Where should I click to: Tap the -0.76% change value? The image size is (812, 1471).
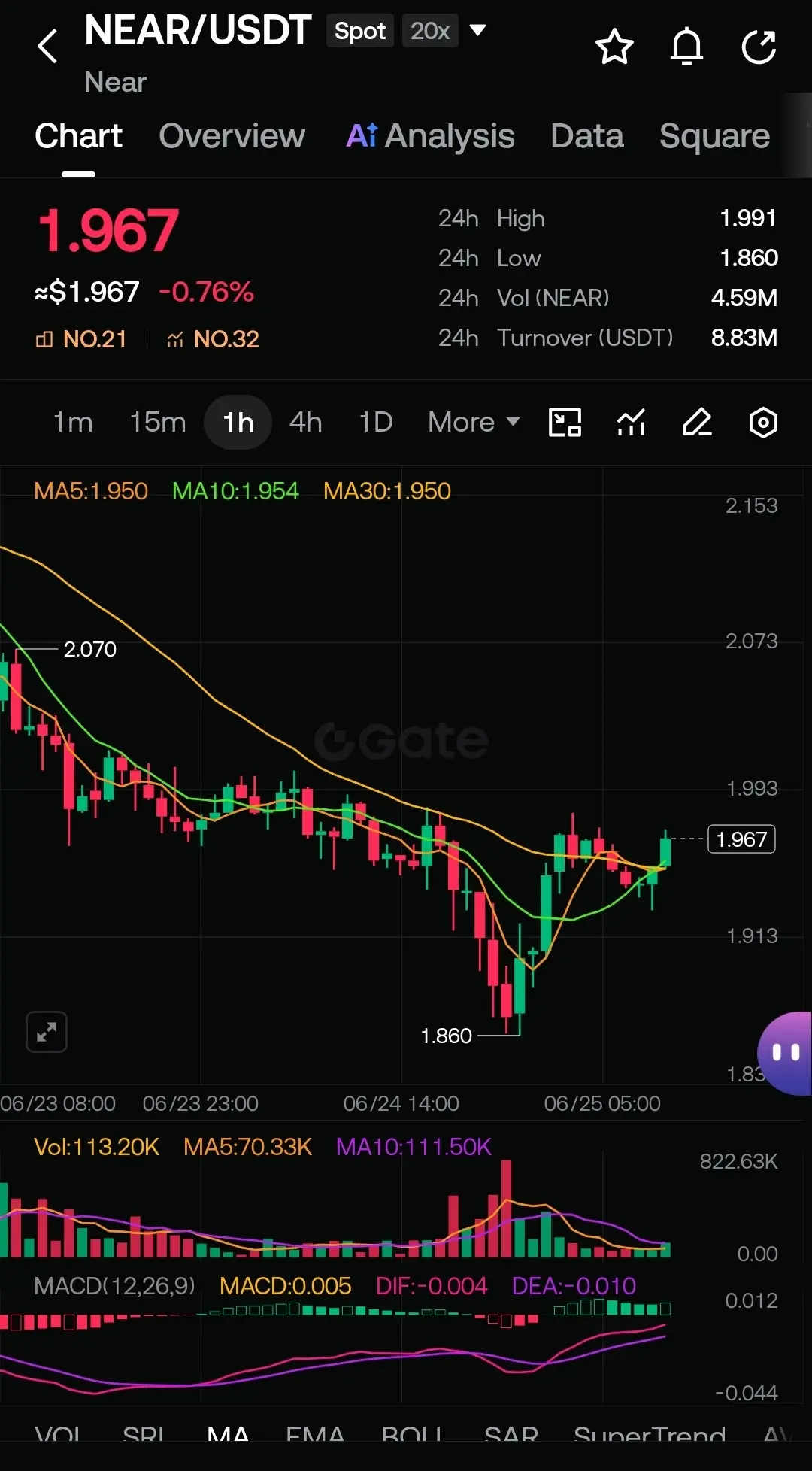(x=207, y=292)
